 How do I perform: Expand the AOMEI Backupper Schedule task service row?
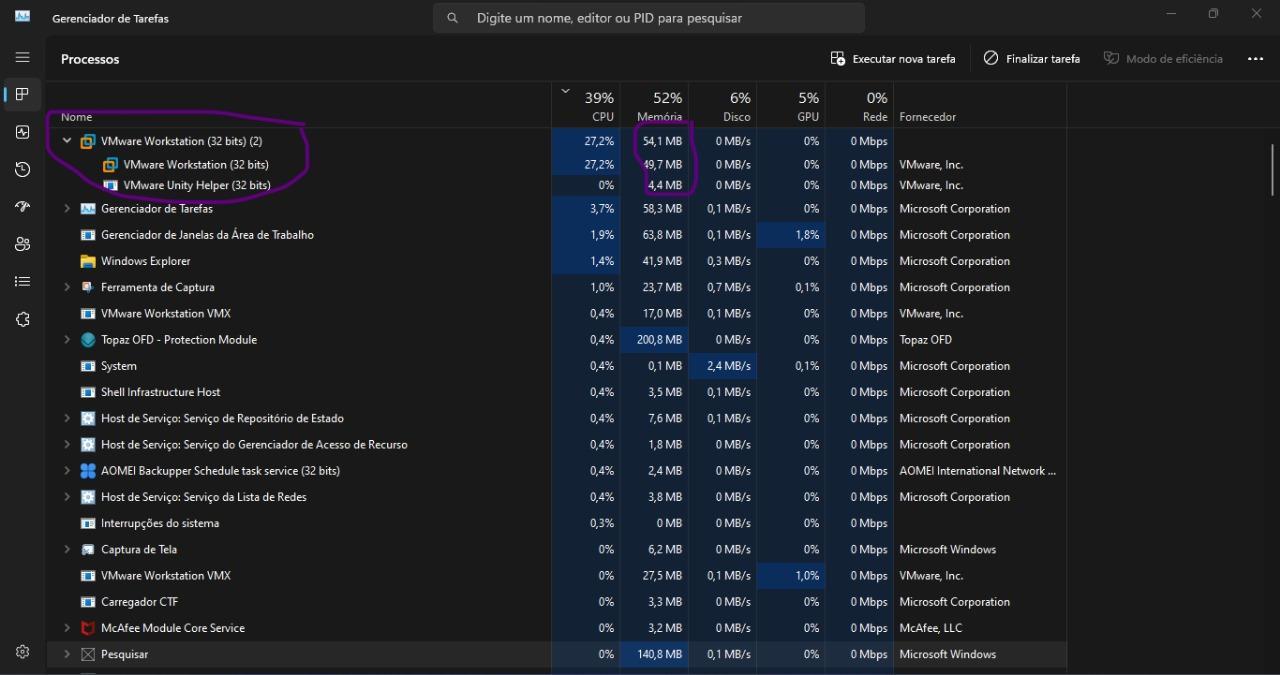coord(67,471)
